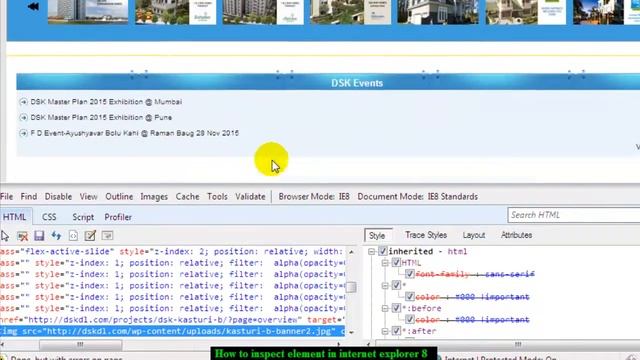Select the Style pane tab

(377, 235)
